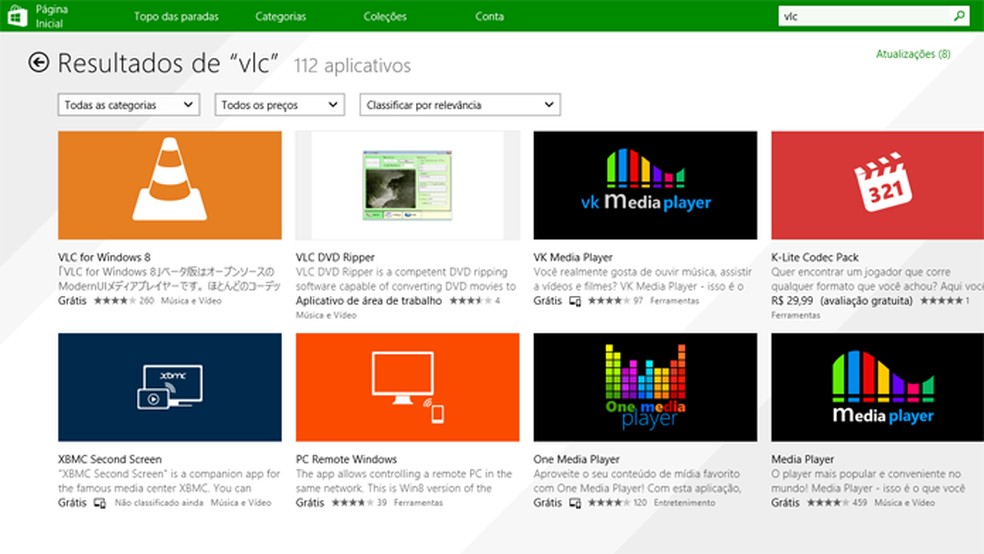Click the VLC for Windows 8 title
Screen dimensions: 984x554
[104, 257]
